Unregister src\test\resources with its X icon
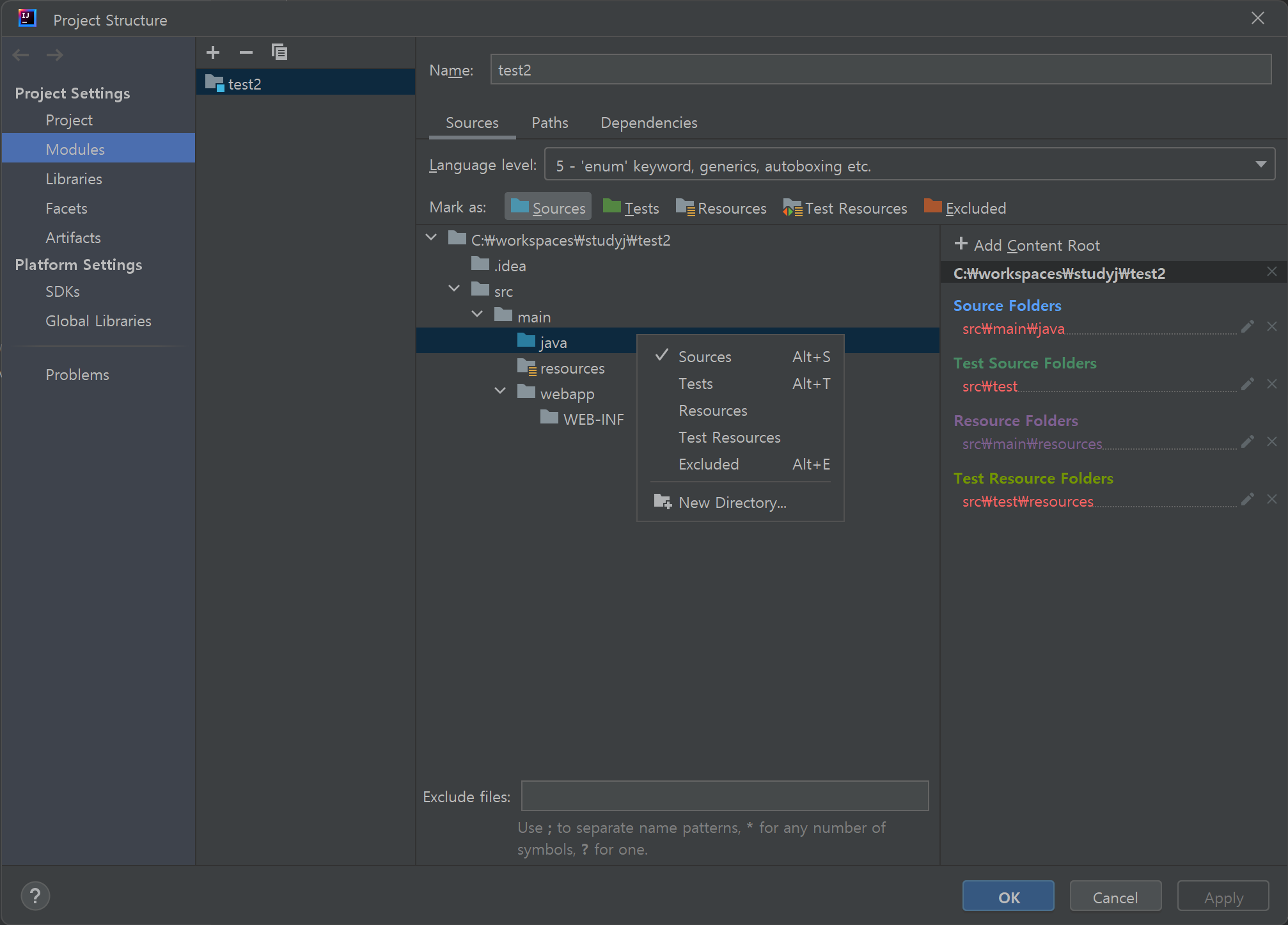Viewport: 1288px width, 925px height. (x=1272, y=499)
